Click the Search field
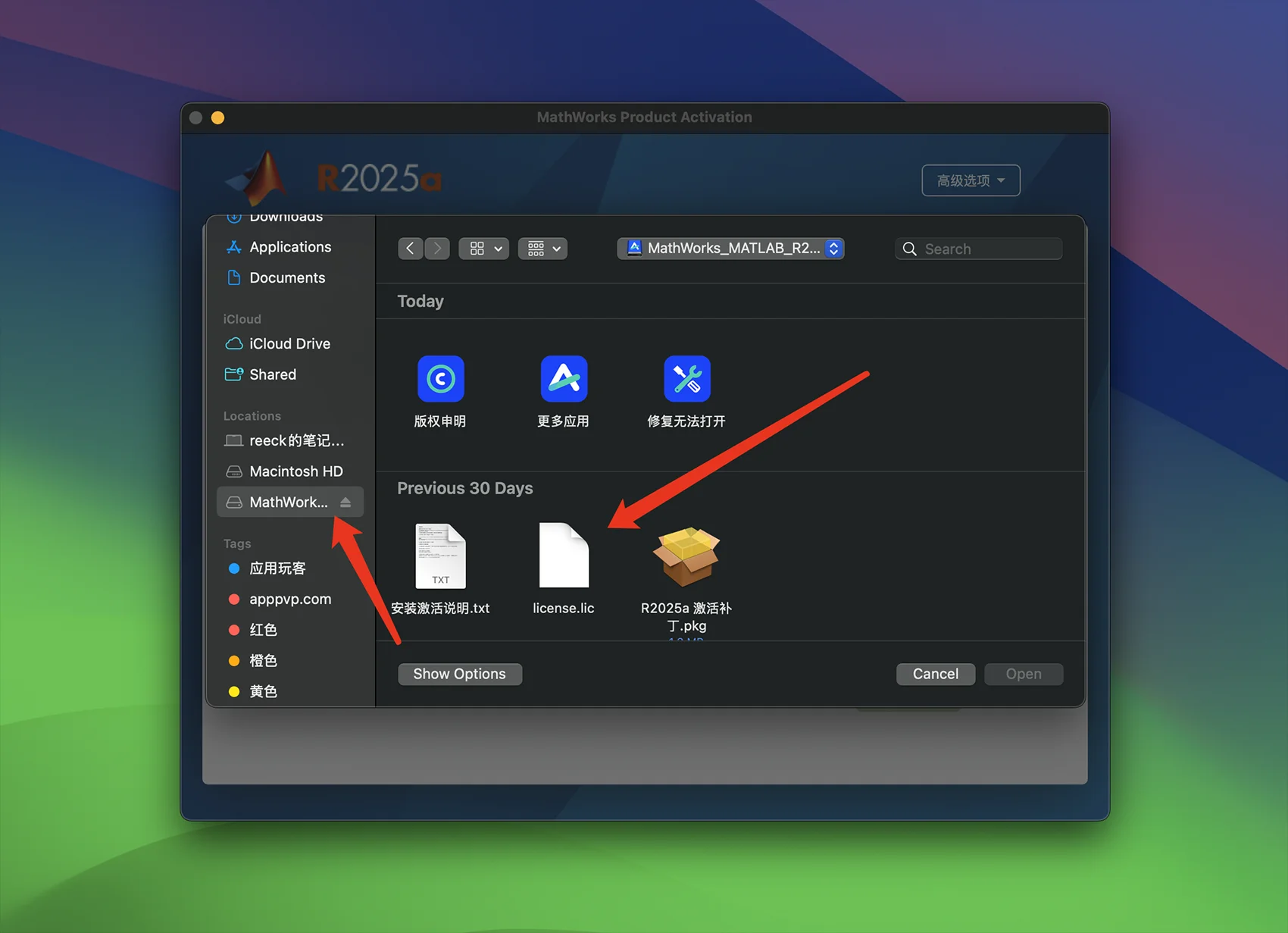The image size is (1288, 933). point(979,249)
